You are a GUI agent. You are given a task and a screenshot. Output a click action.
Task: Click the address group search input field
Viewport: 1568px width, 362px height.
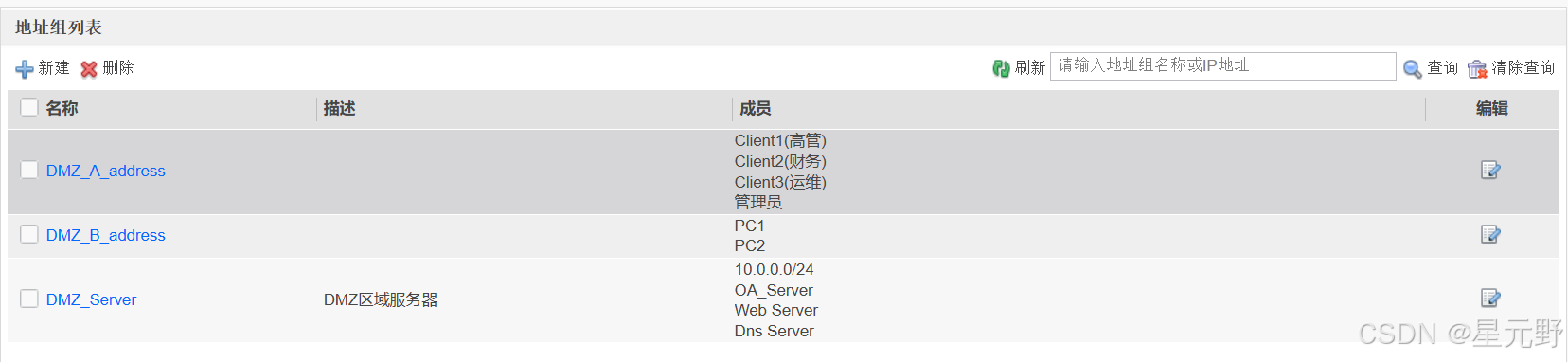coord(1222,65)
